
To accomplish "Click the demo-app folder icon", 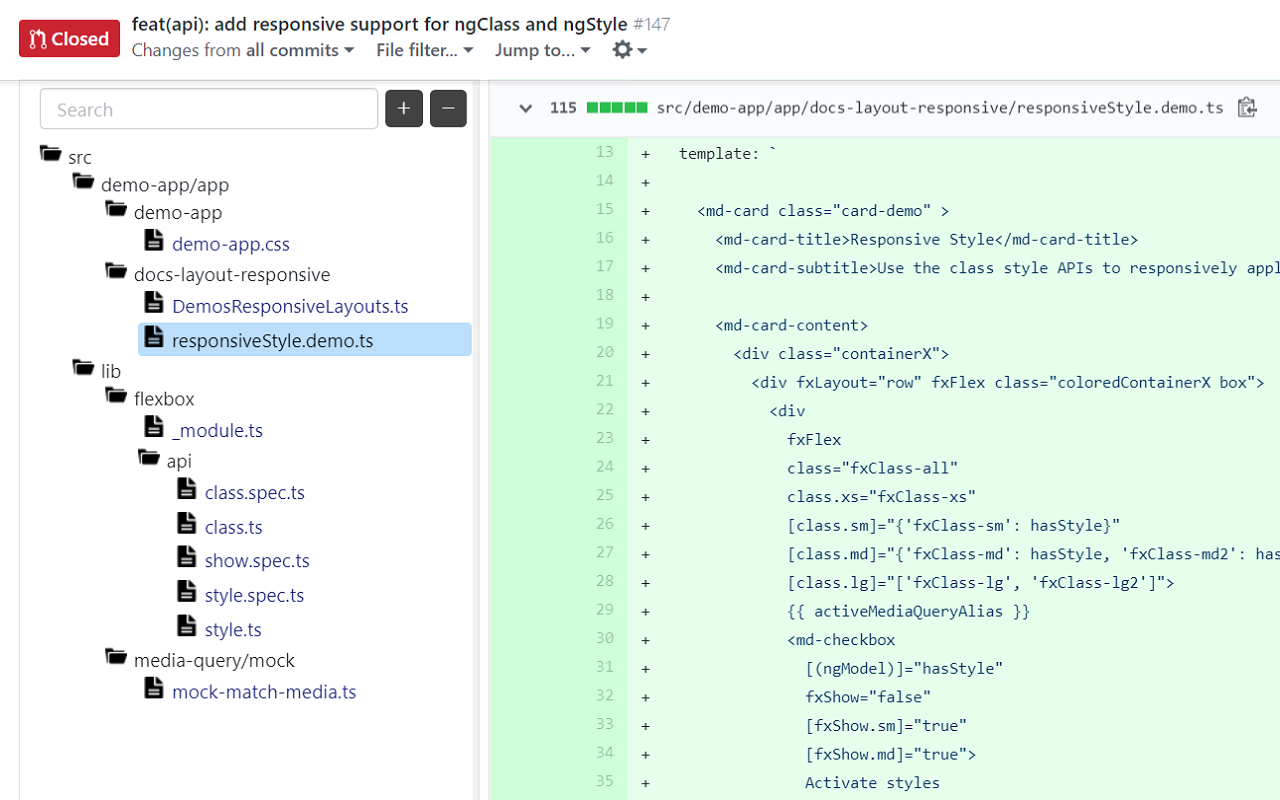I will click(x=116, y=210).
